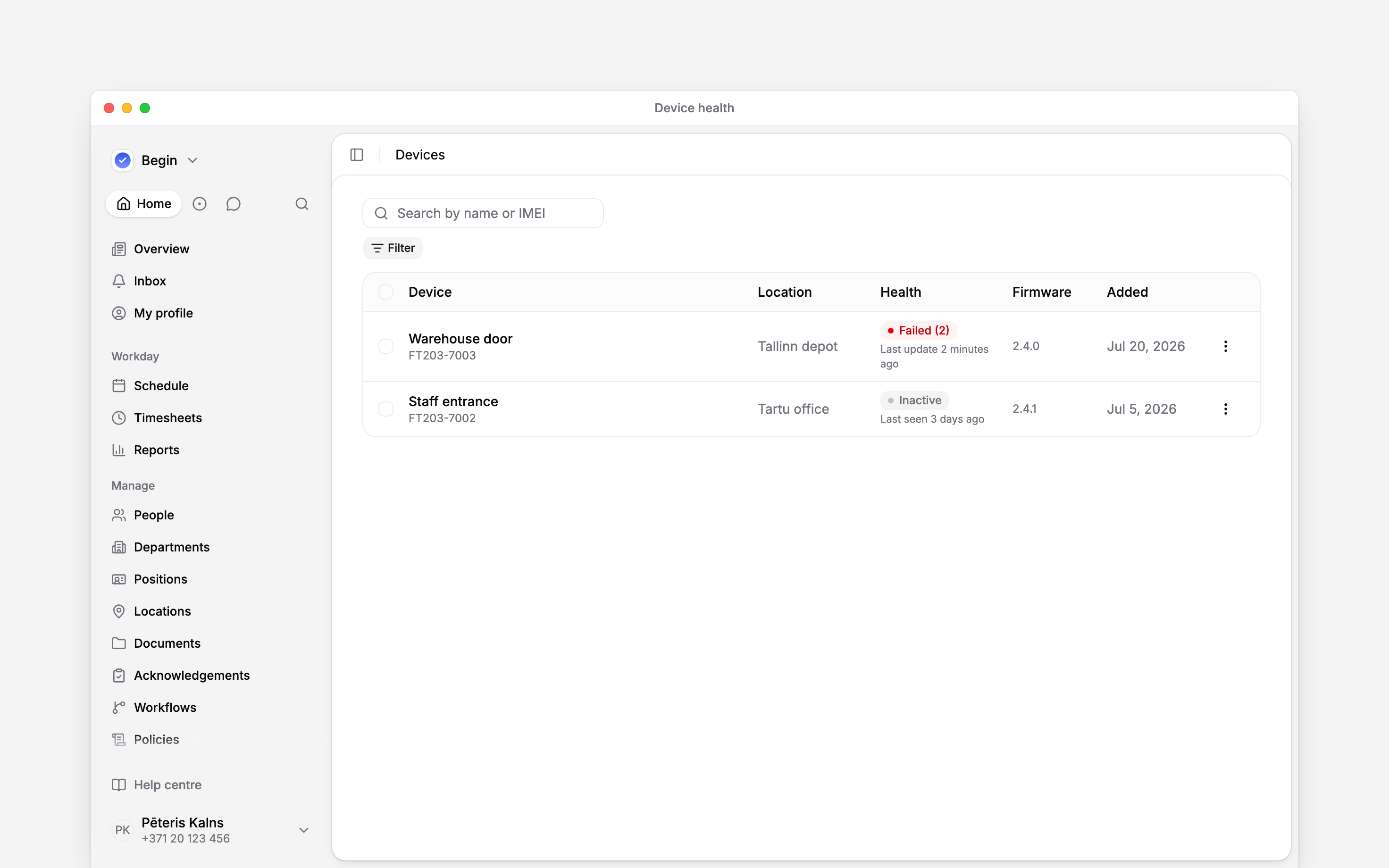This screenshot has height=868, width=1389.
Task: Check the Staff entrance row checkbox
Action: 386,409
